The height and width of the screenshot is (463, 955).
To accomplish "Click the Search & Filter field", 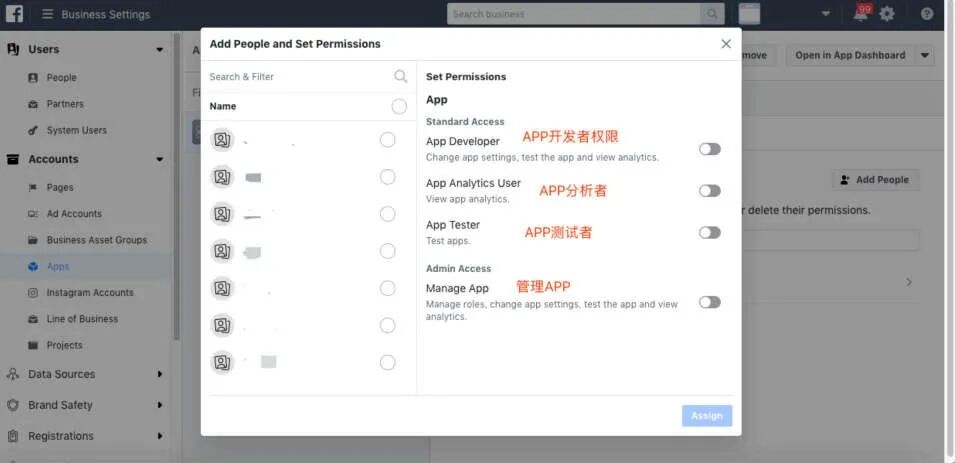I will click(308, 77).
